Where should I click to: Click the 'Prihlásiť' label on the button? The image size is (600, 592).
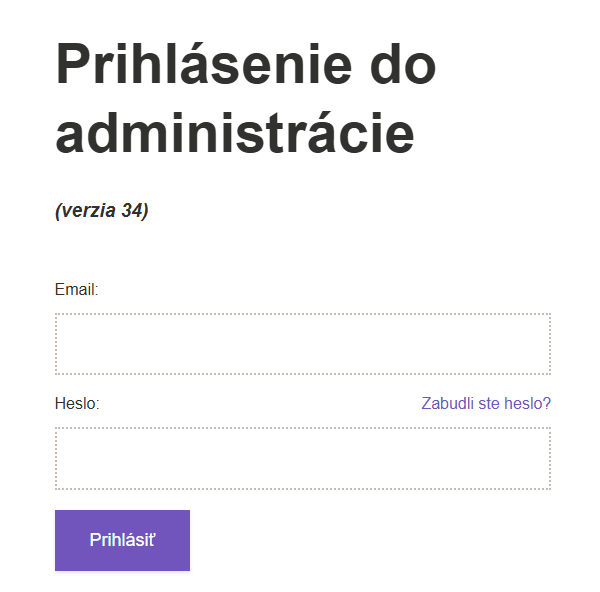pyautogui.click(x=122, y=540)
